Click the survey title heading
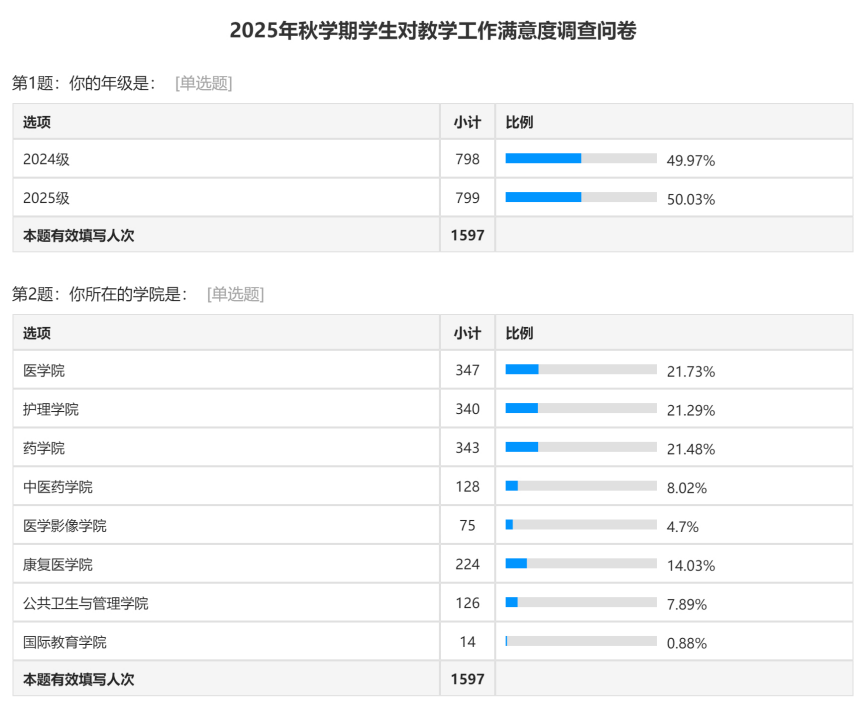 coord(433,31)
